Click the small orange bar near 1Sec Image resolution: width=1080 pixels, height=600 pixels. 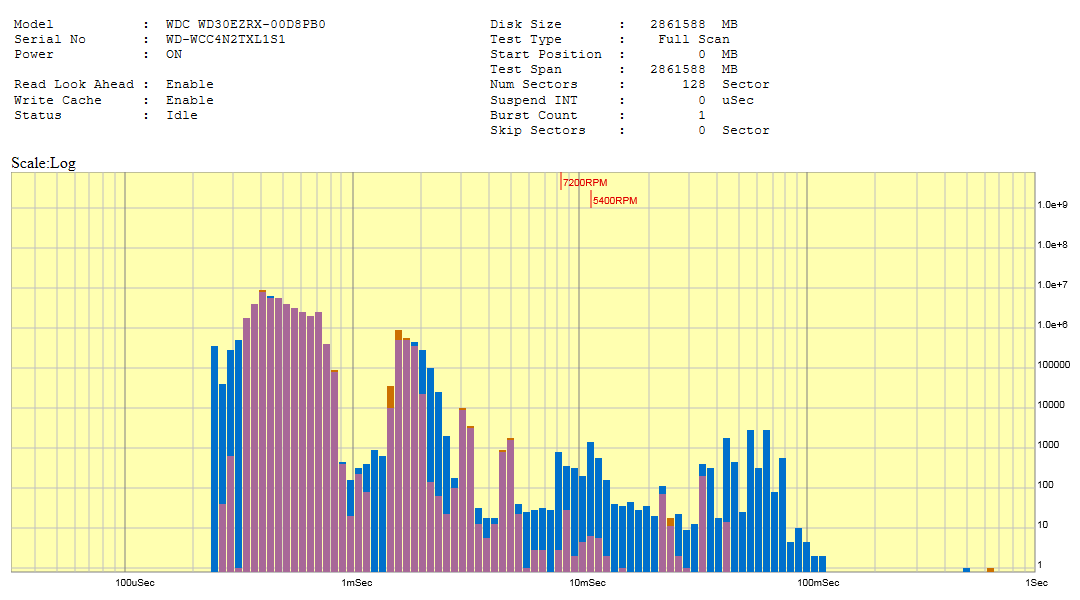point(990,570)
